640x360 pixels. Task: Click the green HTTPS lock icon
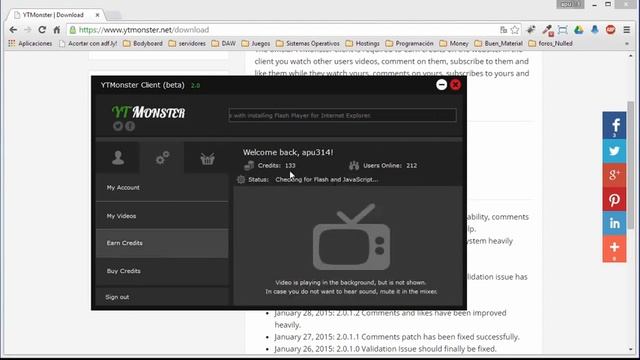tap(73, 30)
